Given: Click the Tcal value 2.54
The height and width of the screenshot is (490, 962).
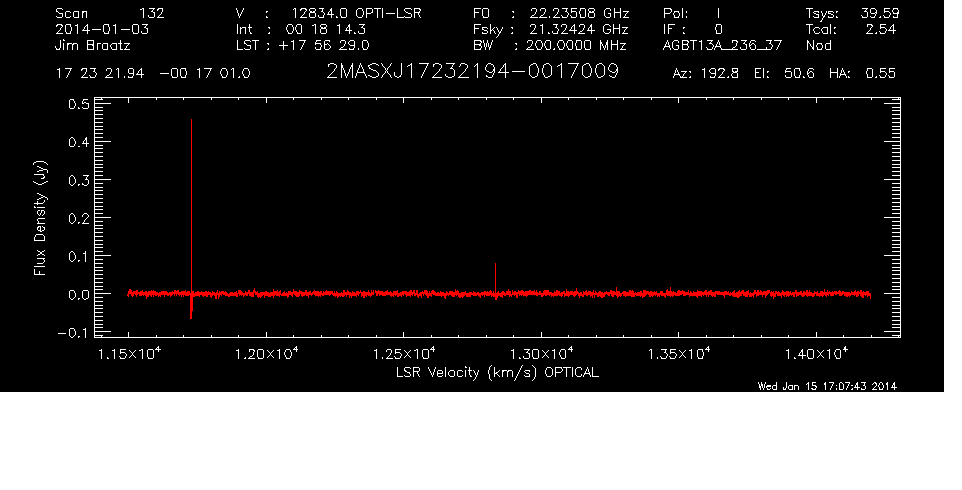Looking at the screenshot, I should (x=881, y=29).
